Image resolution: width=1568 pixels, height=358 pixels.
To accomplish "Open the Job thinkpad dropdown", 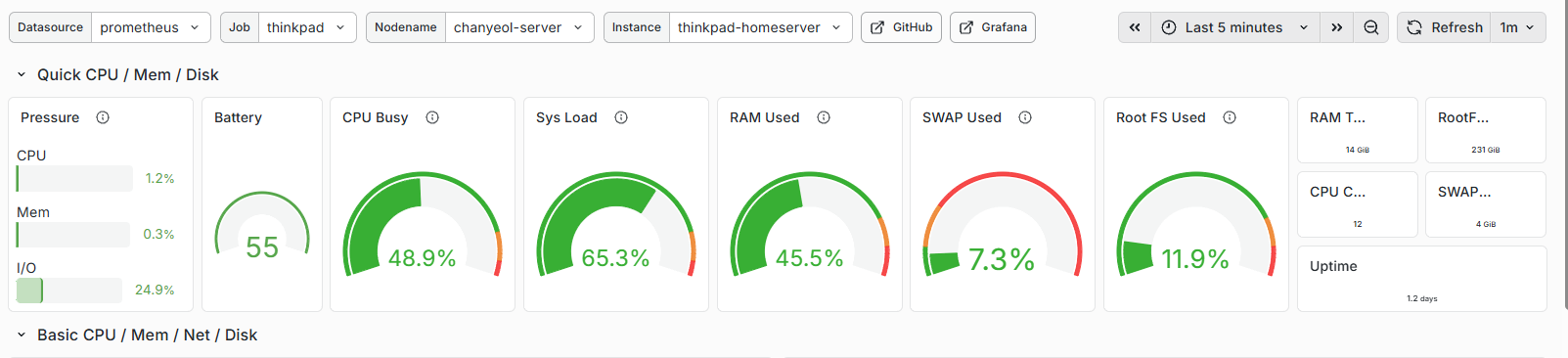I will click(307, 27).
